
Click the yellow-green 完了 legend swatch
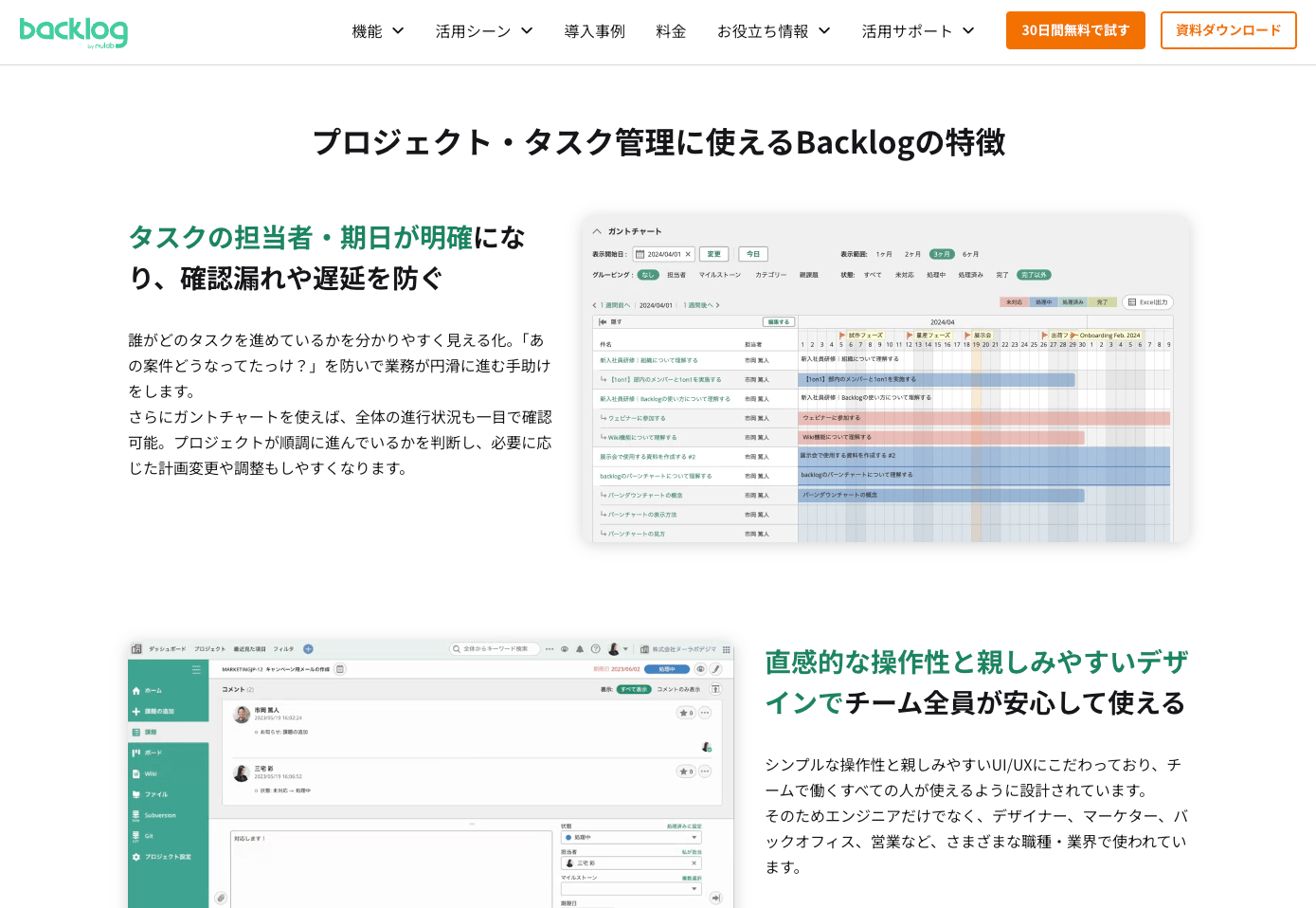tap(1103, 302)
